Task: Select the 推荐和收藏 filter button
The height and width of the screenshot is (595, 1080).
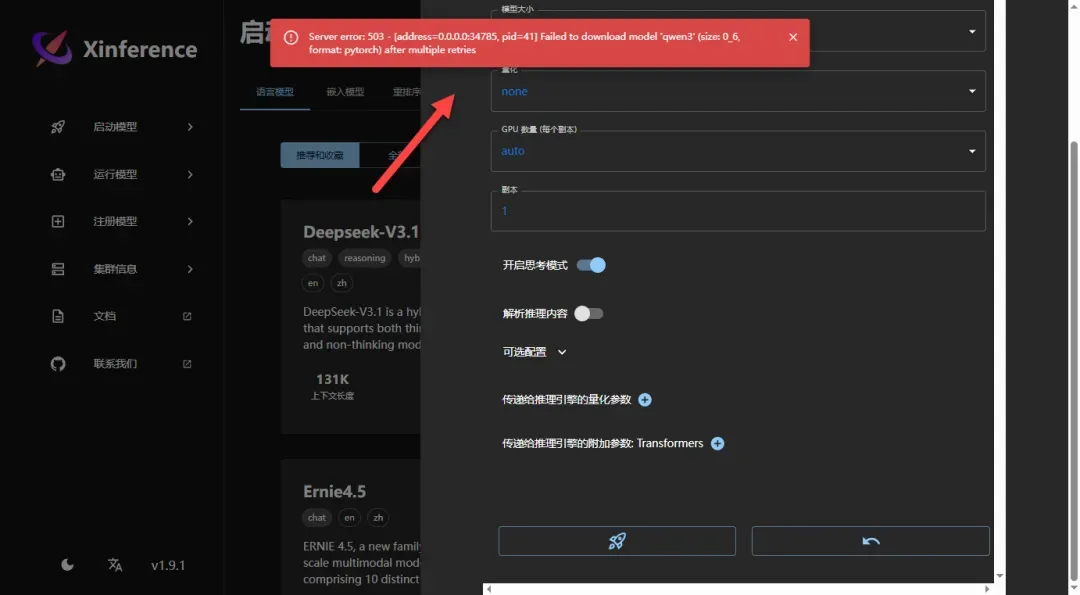Action: 319,156
